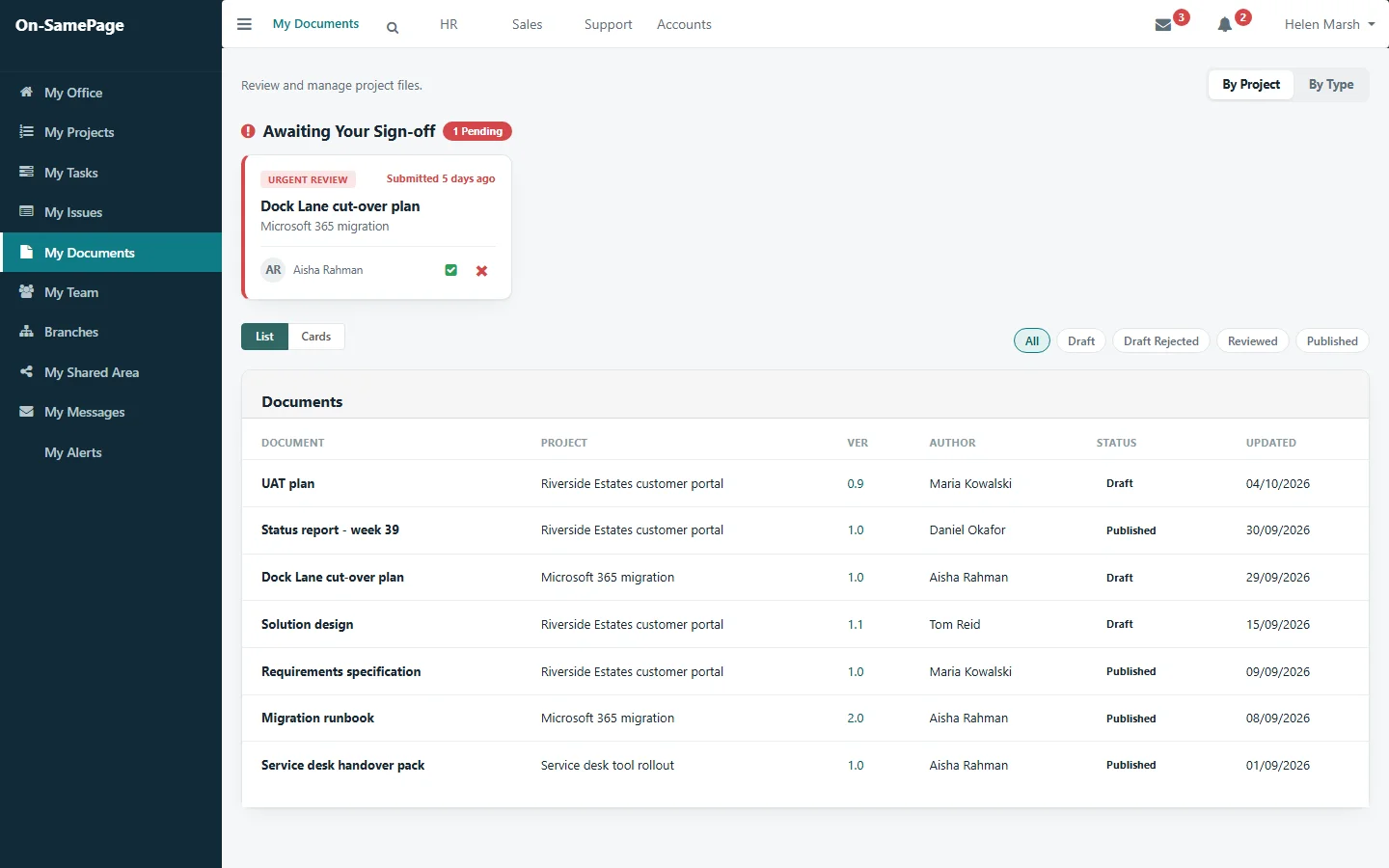This screenshot has width=1389, height=868.
Task: Select the My Documents header tab
Action: click(315, 24)
